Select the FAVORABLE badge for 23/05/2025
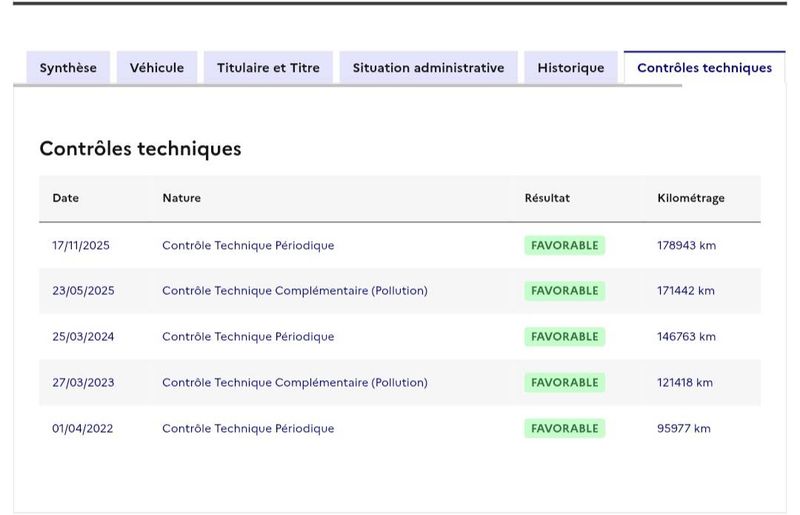Viewport: 800px width, 515px height. tap(565, 291)
